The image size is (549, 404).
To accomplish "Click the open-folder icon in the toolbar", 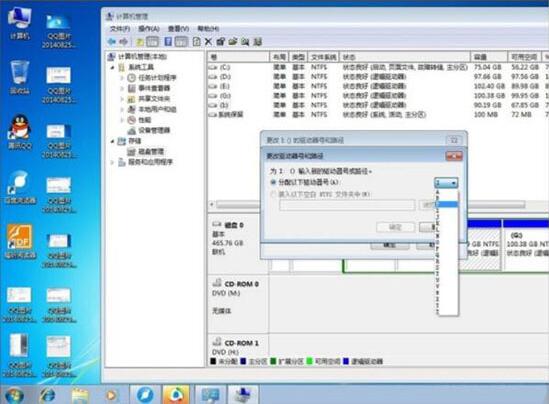I will [x=232, y=42].
